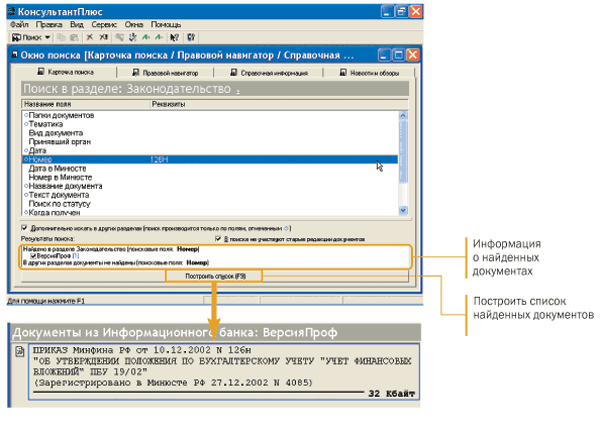Close the Окно поиска inner window
Image resolution: width=600 pixels, height=436 pixels.
(412, 56)
